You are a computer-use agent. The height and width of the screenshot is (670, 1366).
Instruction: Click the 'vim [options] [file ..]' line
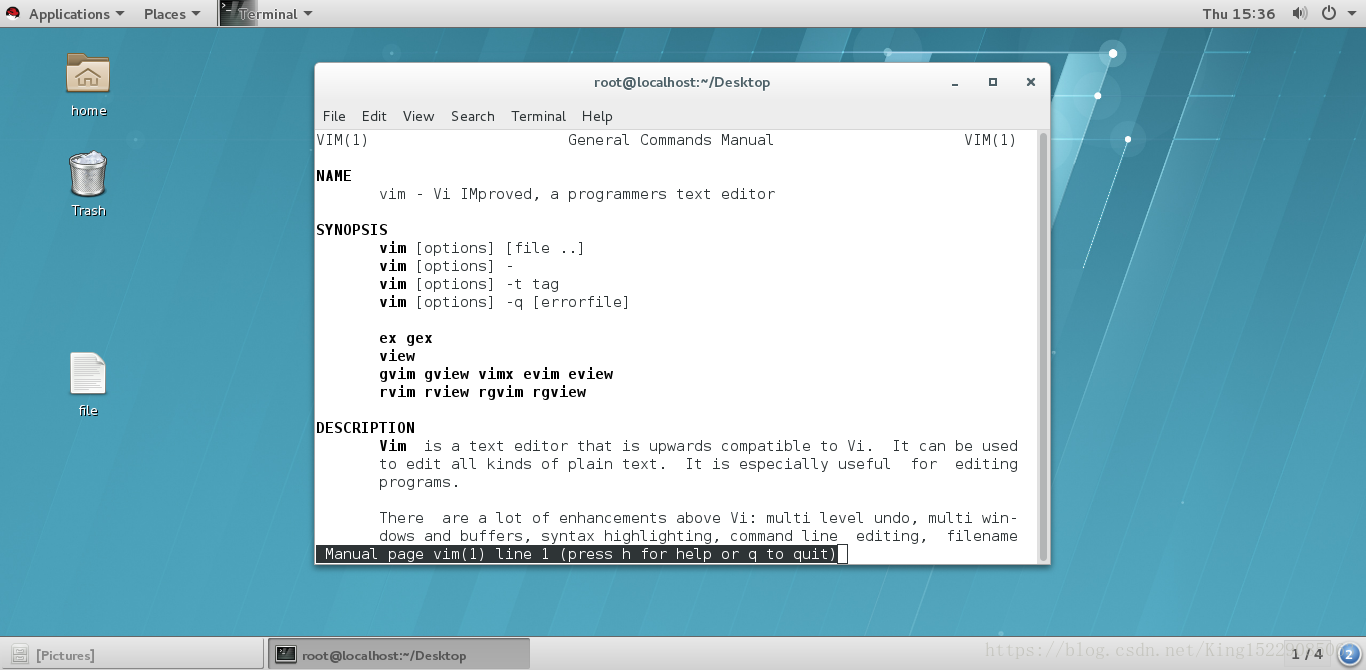pos(482,248)
